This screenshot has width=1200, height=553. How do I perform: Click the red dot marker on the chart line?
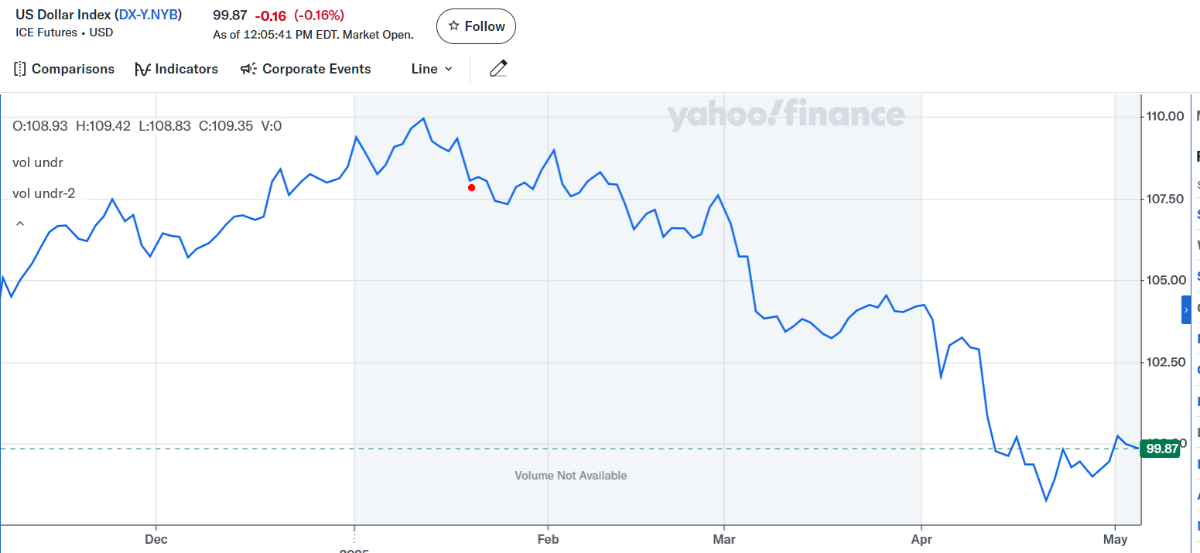[x=472, y=186]
